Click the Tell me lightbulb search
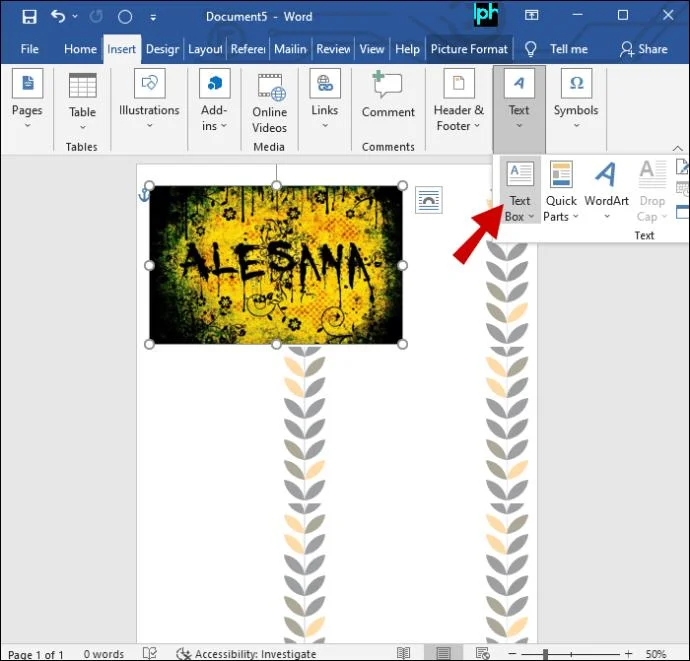Screen dimensions: 690x661 557,49
